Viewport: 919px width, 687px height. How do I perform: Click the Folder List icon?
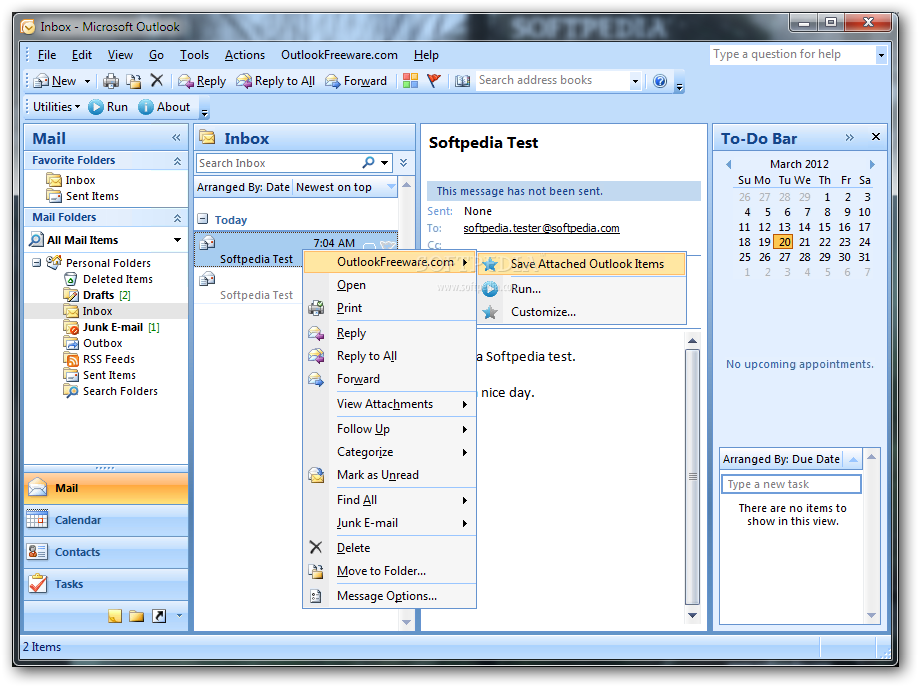[137, 615]
